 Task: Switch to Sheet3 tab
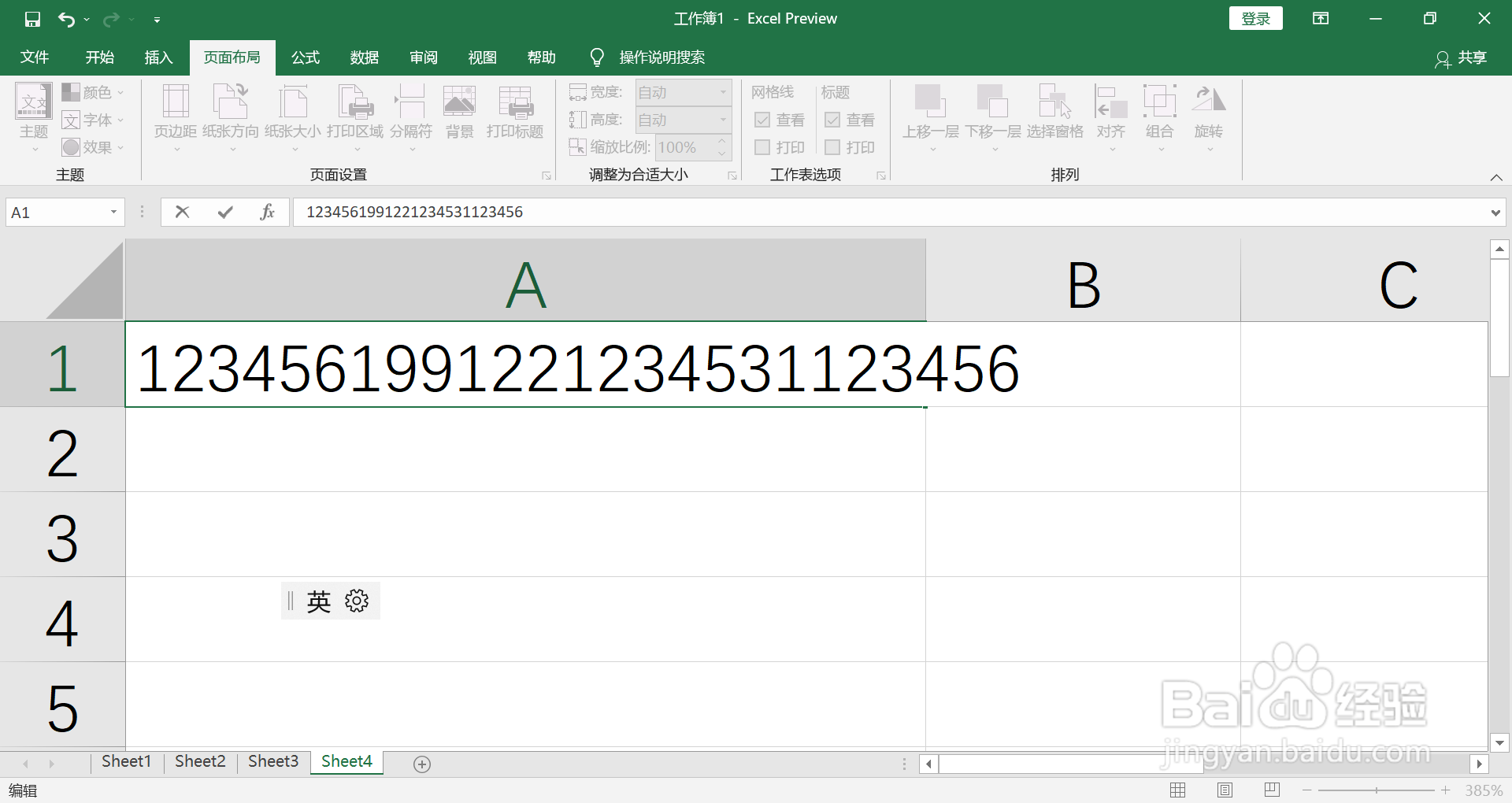[273, 761]
